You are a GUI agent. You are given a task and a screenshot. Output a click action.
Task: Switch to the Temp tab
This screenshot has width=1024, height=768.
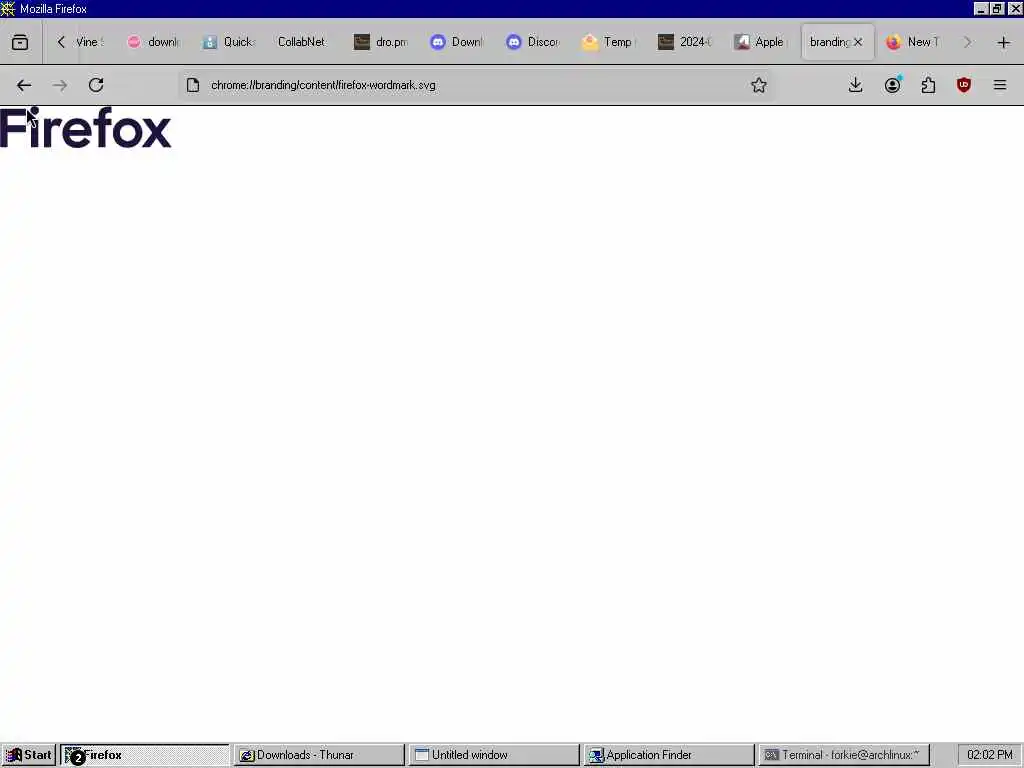point(609,42)
